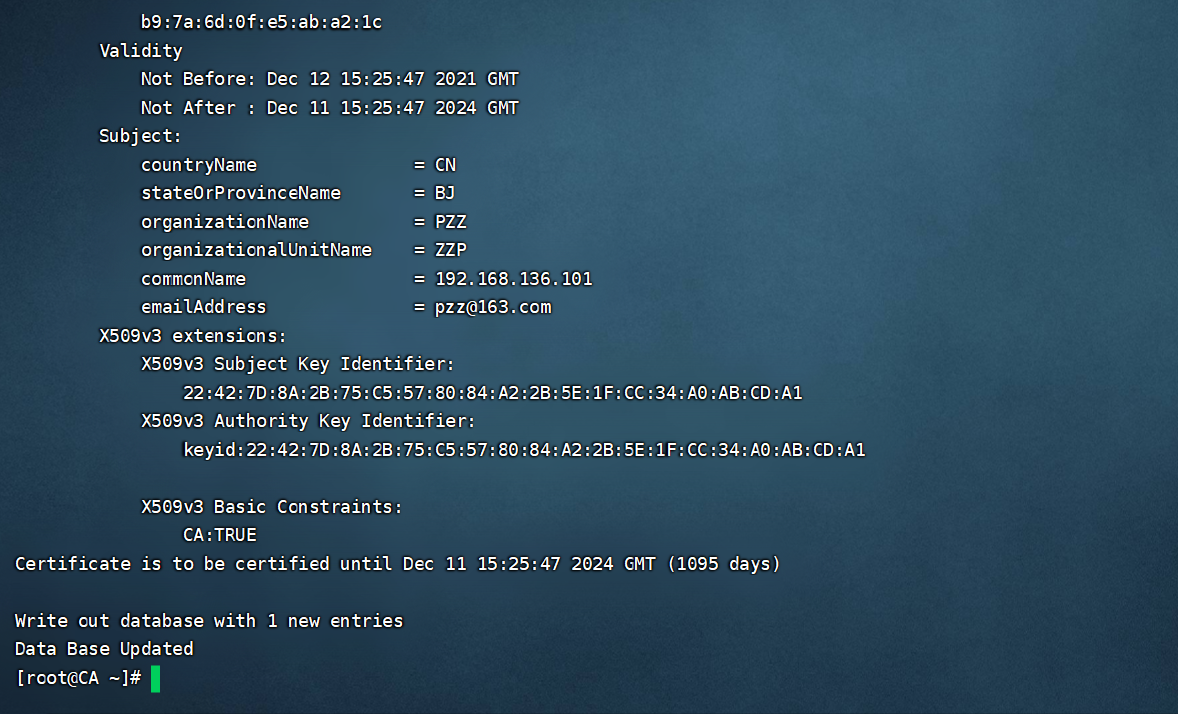Click the commonName value '192.168.136.101'
The width and height of the screenshot is (1178, 714).
point(514,279)
